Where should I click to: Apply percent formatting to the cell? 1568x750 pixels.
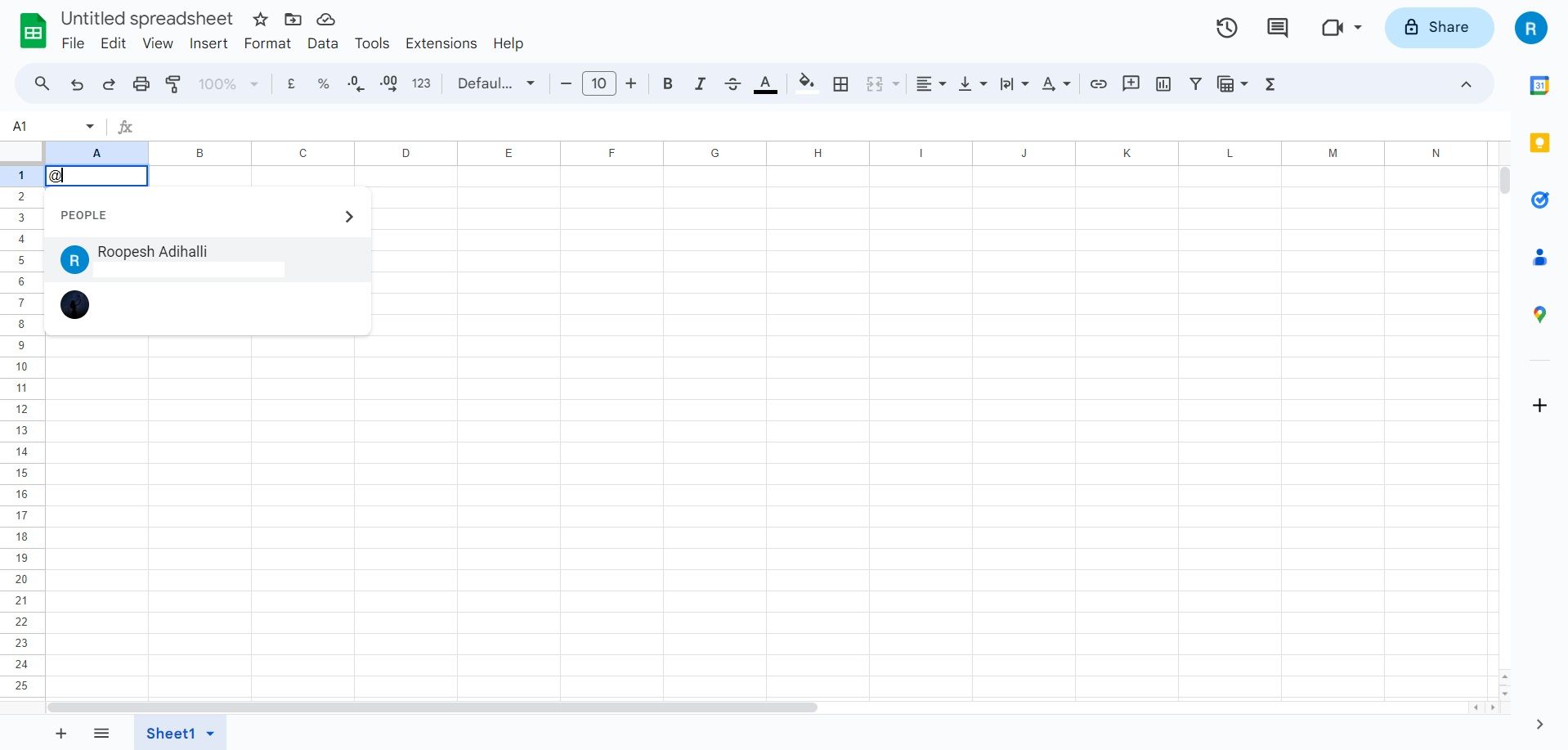click(323, 83)
